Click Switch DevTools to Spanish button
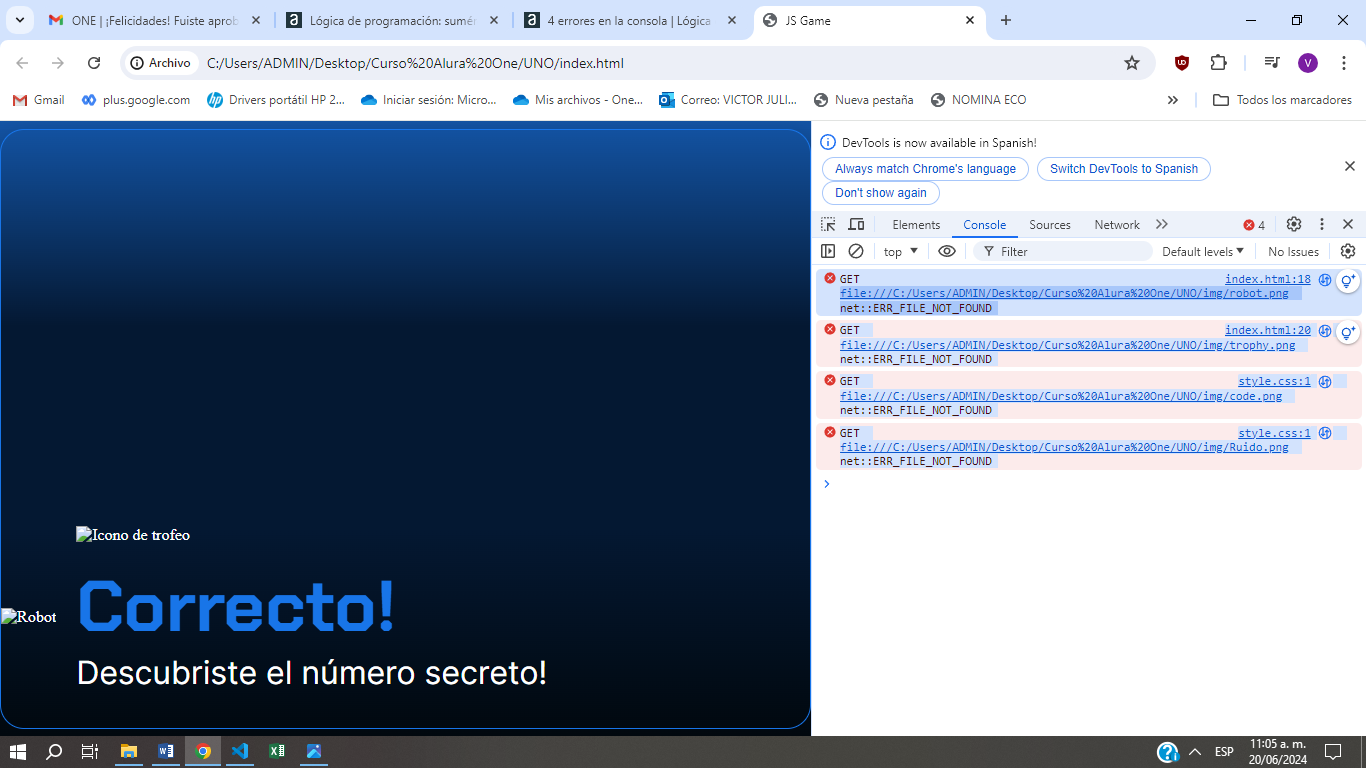Image resolution: width=1366 pixels, height=768 pixels. [1124, 169]
